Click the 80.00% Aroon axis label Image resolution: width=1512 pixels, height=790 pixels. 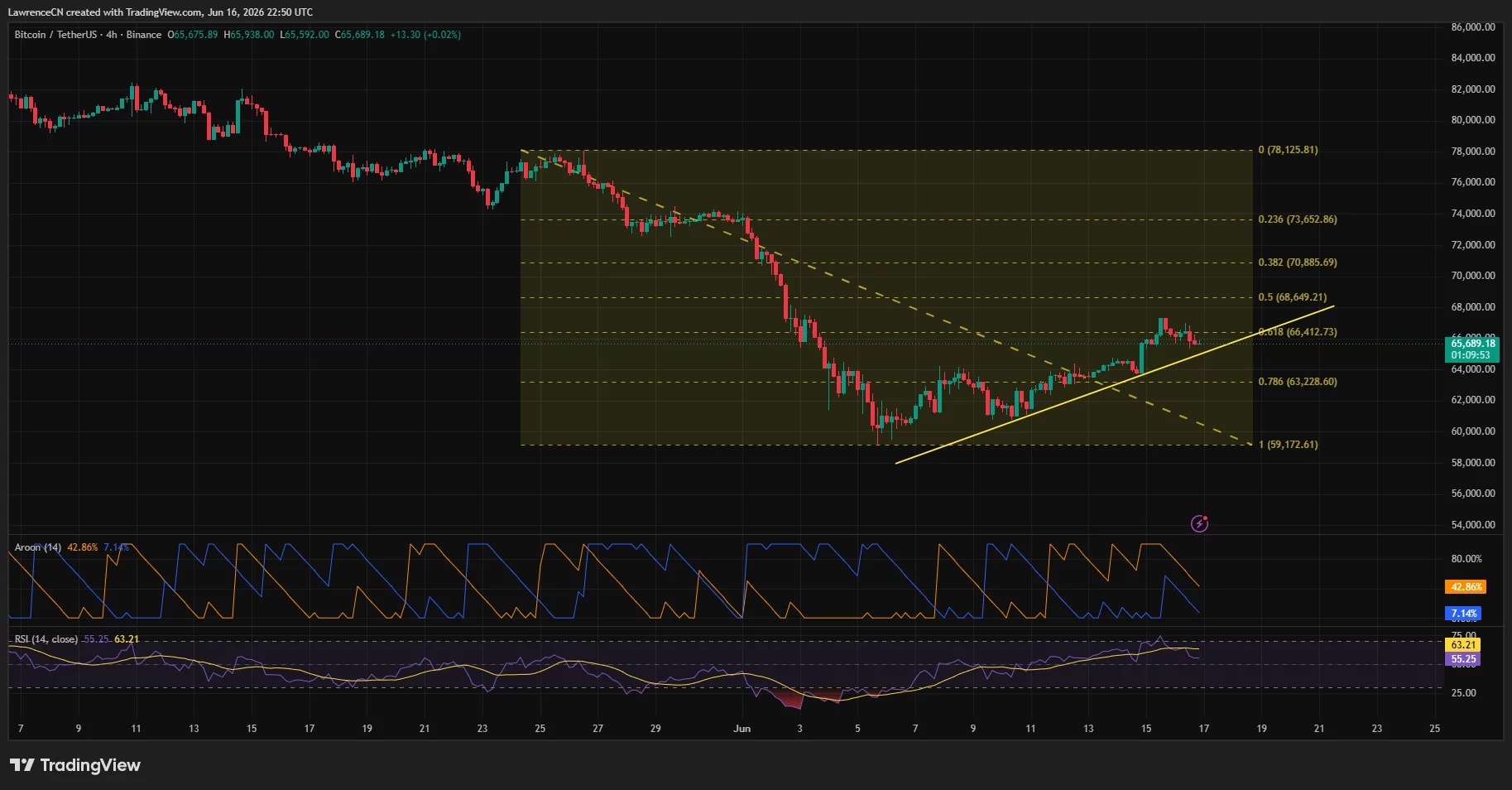tap(1466, 559)
